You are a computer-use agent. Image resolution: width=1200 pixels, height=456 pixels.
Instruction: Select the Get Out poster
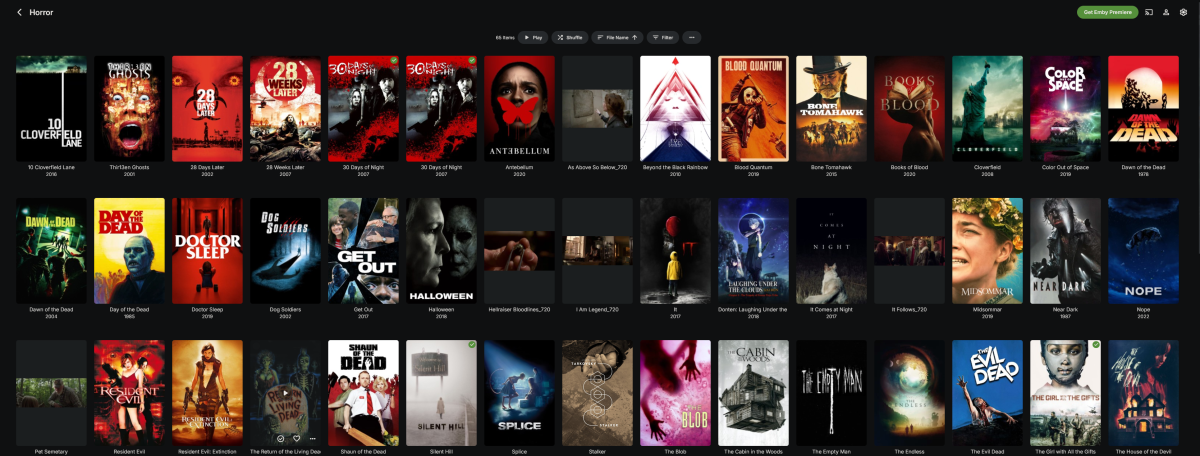point(363,250)
